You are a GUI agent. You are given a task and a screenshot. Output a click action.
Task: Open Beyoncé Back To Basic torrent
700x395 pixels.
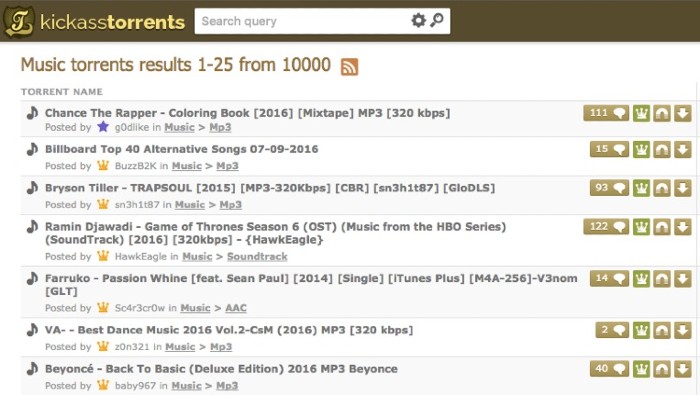pyautogui.click(x=221, y=369)
